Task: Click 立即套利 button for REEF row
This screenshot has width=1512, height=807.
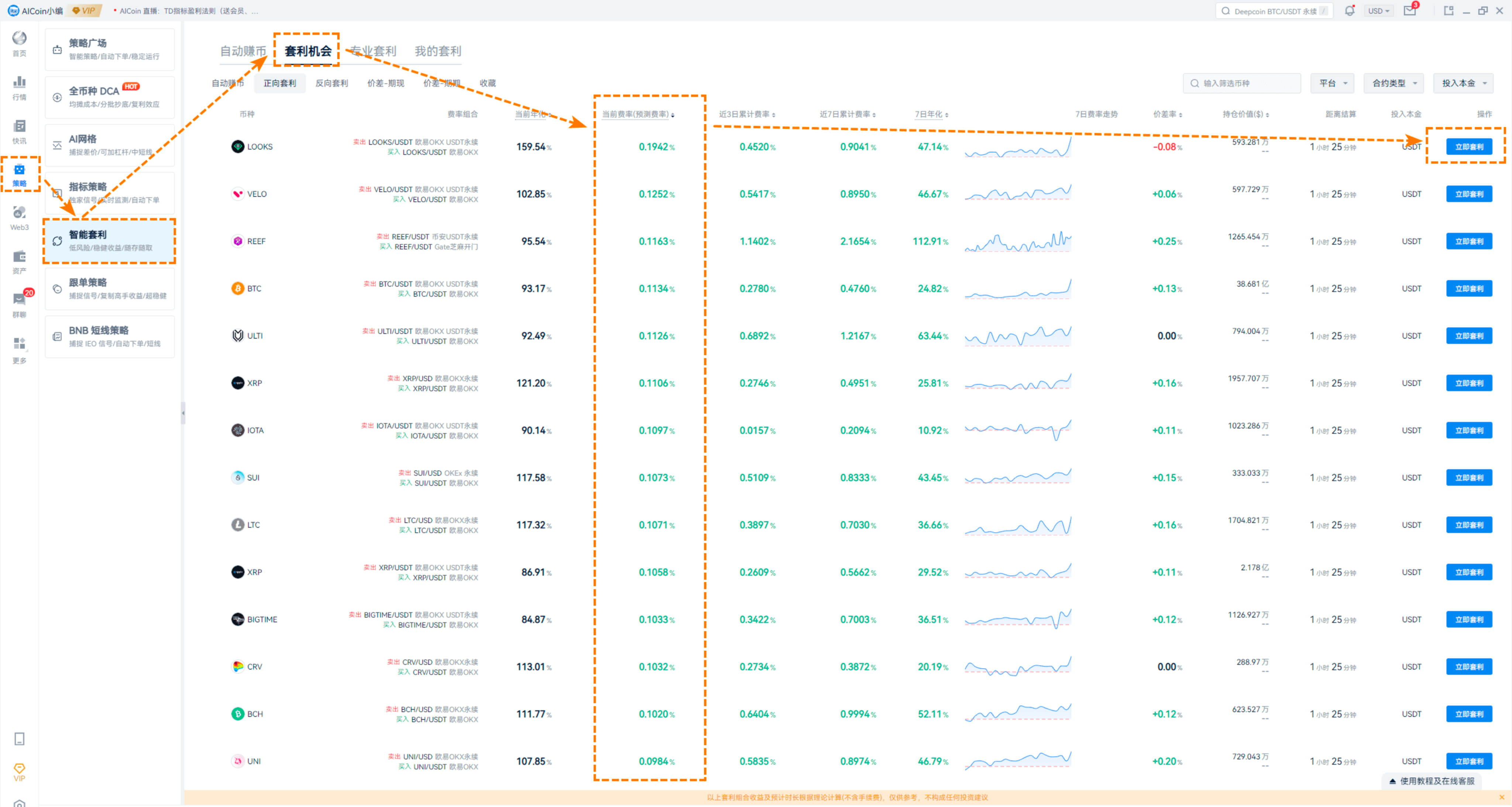Action: [1468, 242]
